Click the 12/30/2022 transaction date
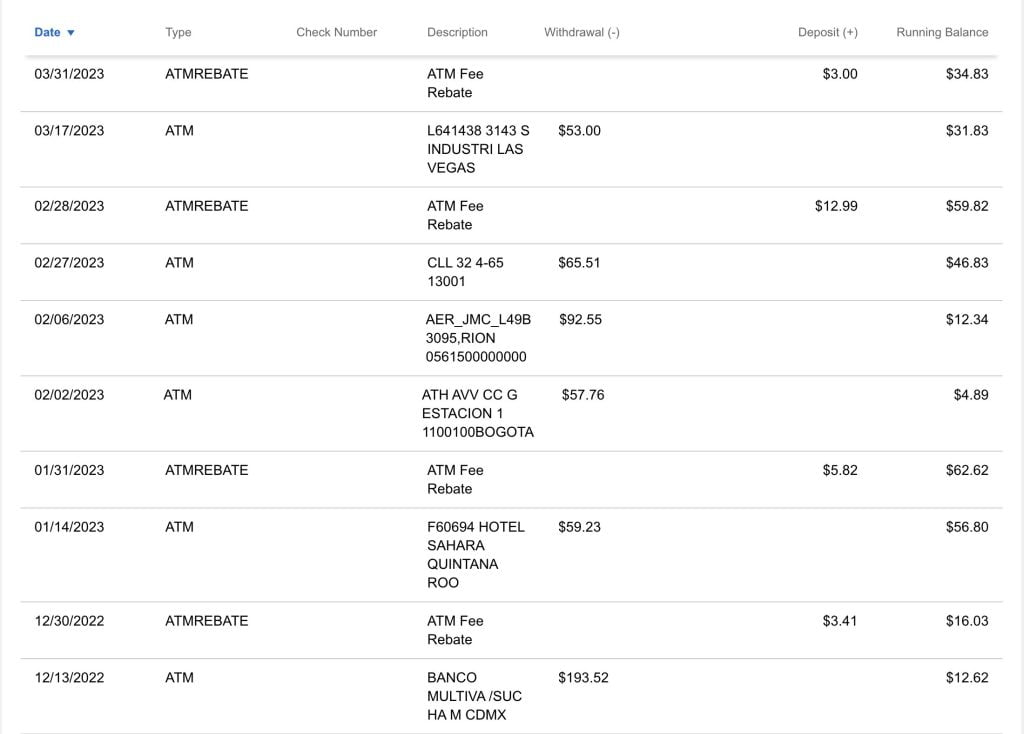 [69, 621]
